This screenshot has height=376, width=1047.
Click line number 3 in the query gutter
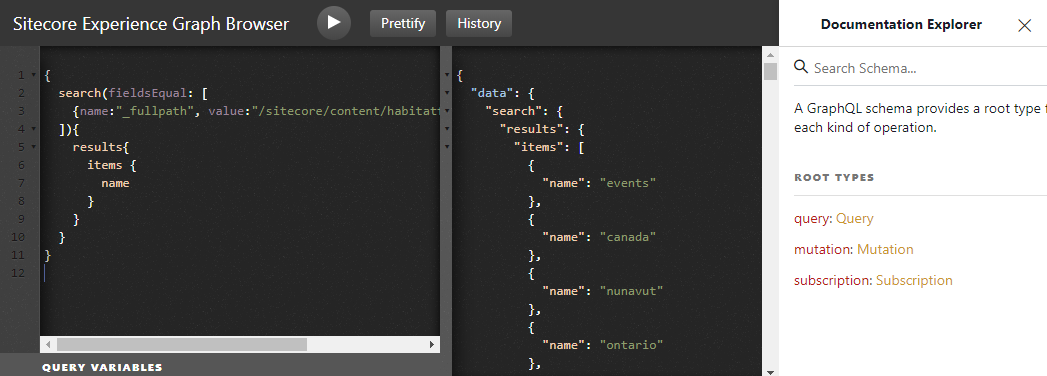click(x=21, y=111)
